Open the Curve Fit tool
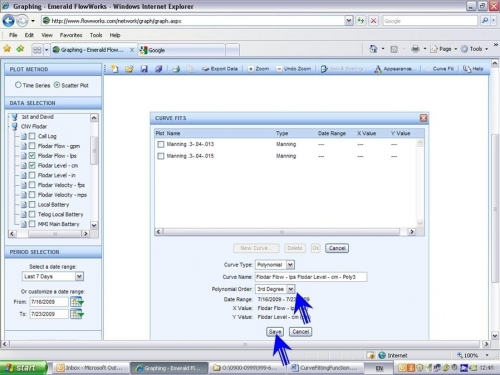Viewport: 500px width, 375px height. tap(443, 69)
